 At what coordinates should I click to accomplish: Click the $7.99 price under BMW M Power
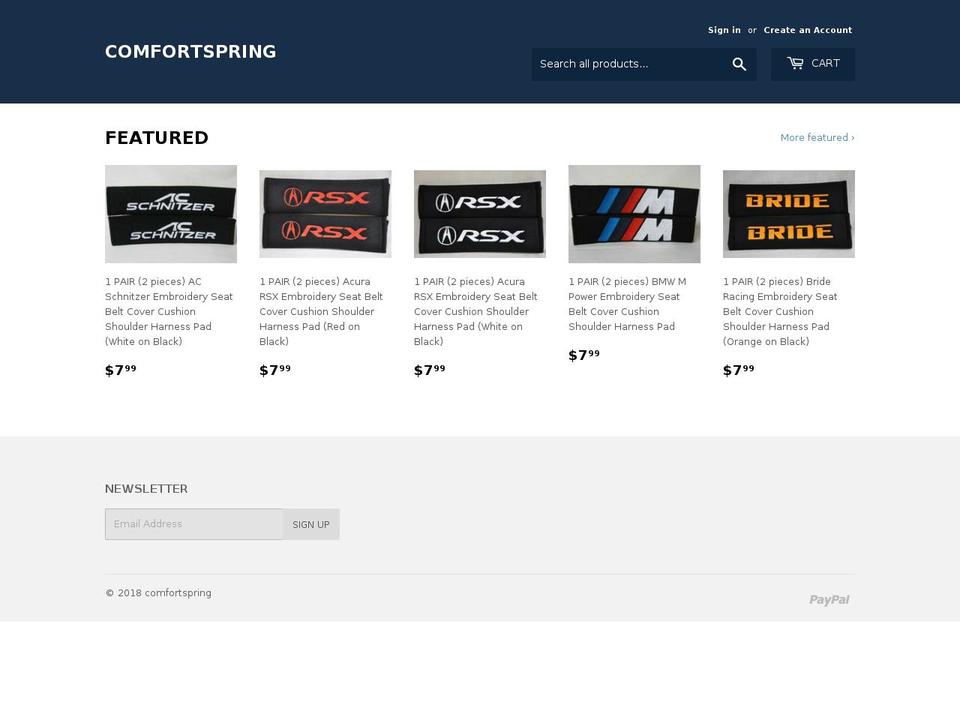(x=584, y=355)
